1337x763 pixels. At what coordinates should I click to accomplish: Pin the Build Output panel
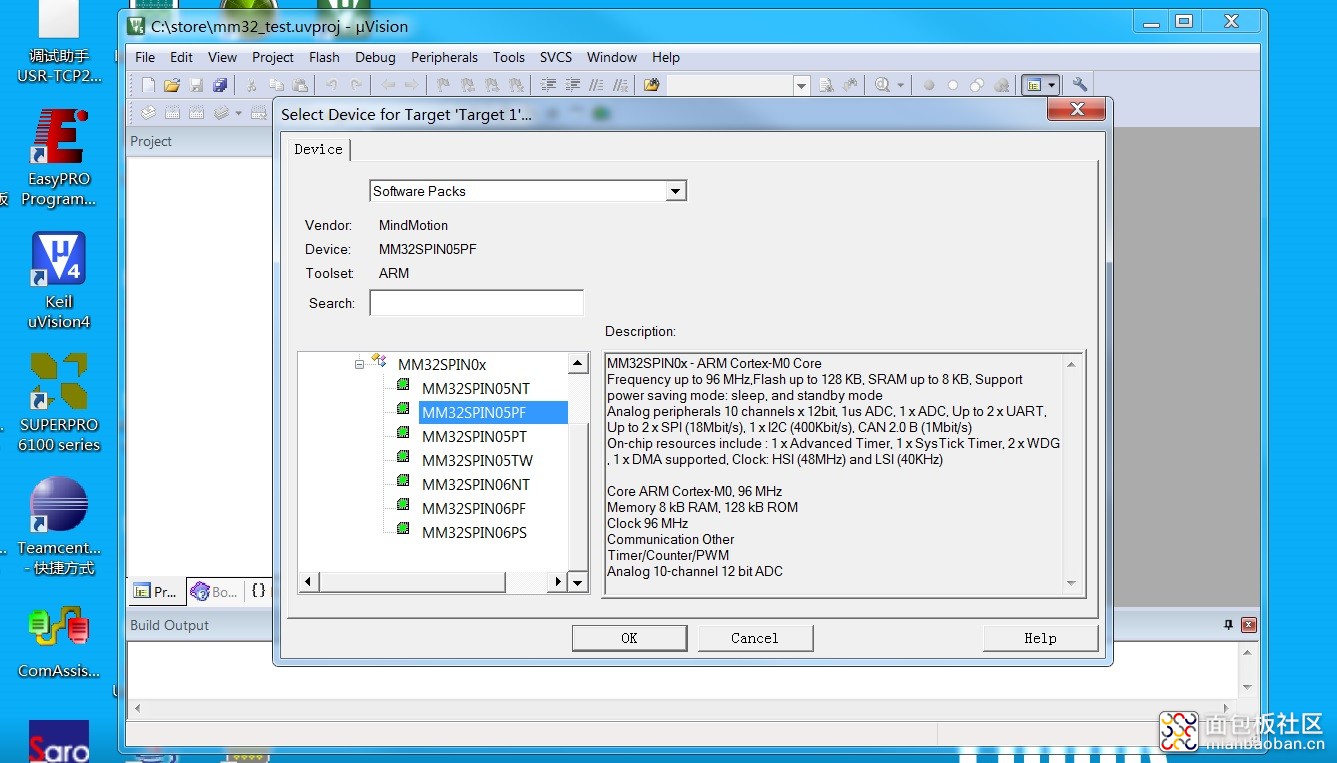[x=1229, y=625]
